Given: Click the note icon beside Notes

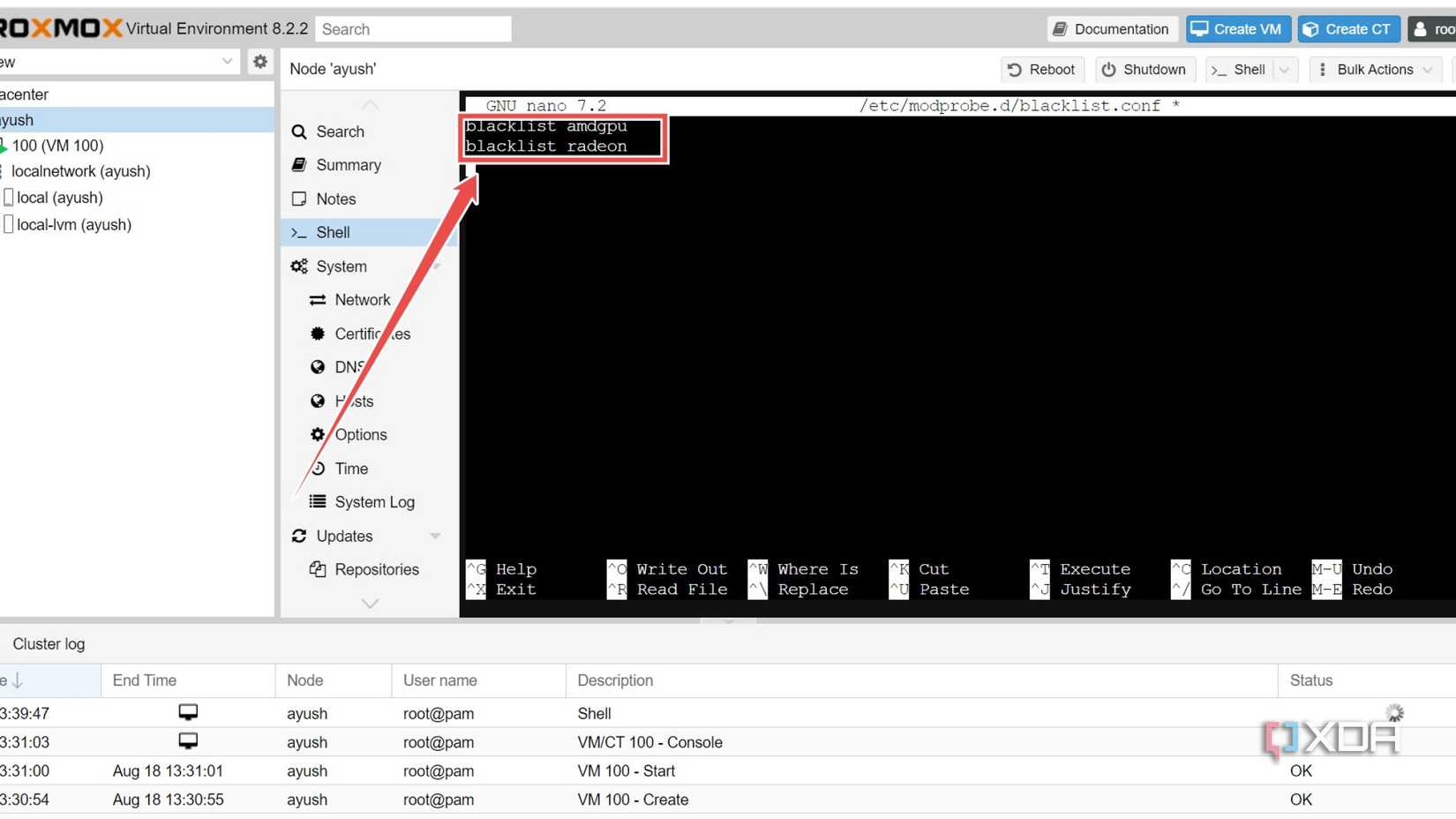Looking at the screenshot, I should (299, 199).
